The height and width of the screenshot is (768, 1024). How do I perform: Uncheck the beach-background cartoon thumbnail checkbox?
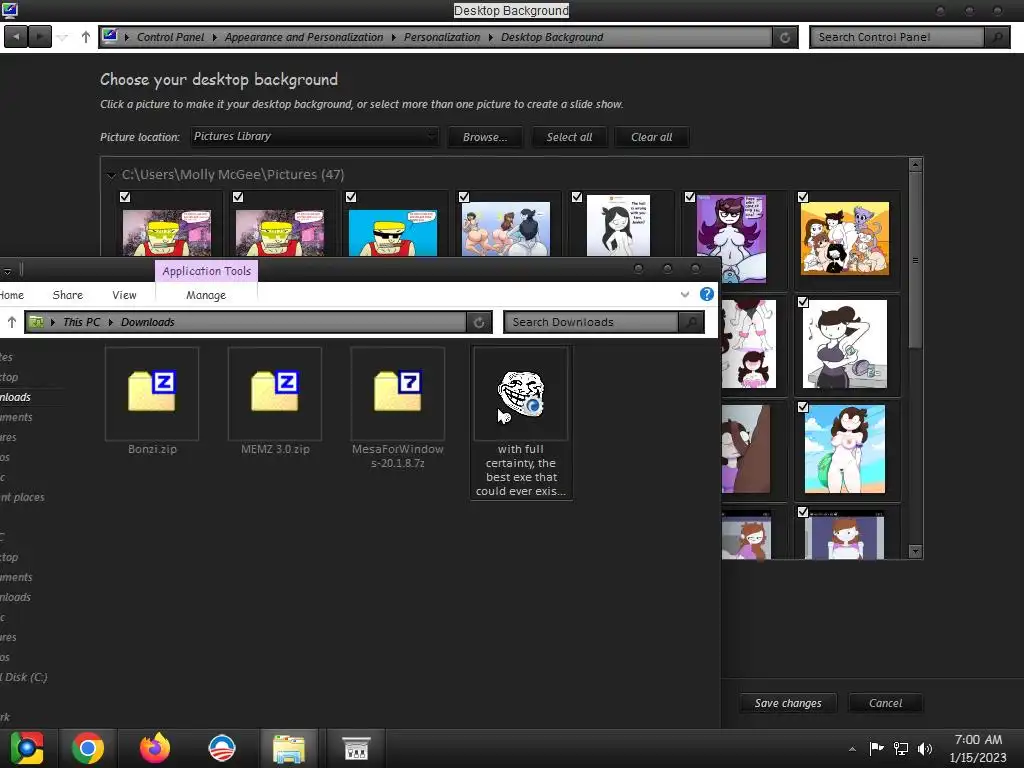[803, 407]
